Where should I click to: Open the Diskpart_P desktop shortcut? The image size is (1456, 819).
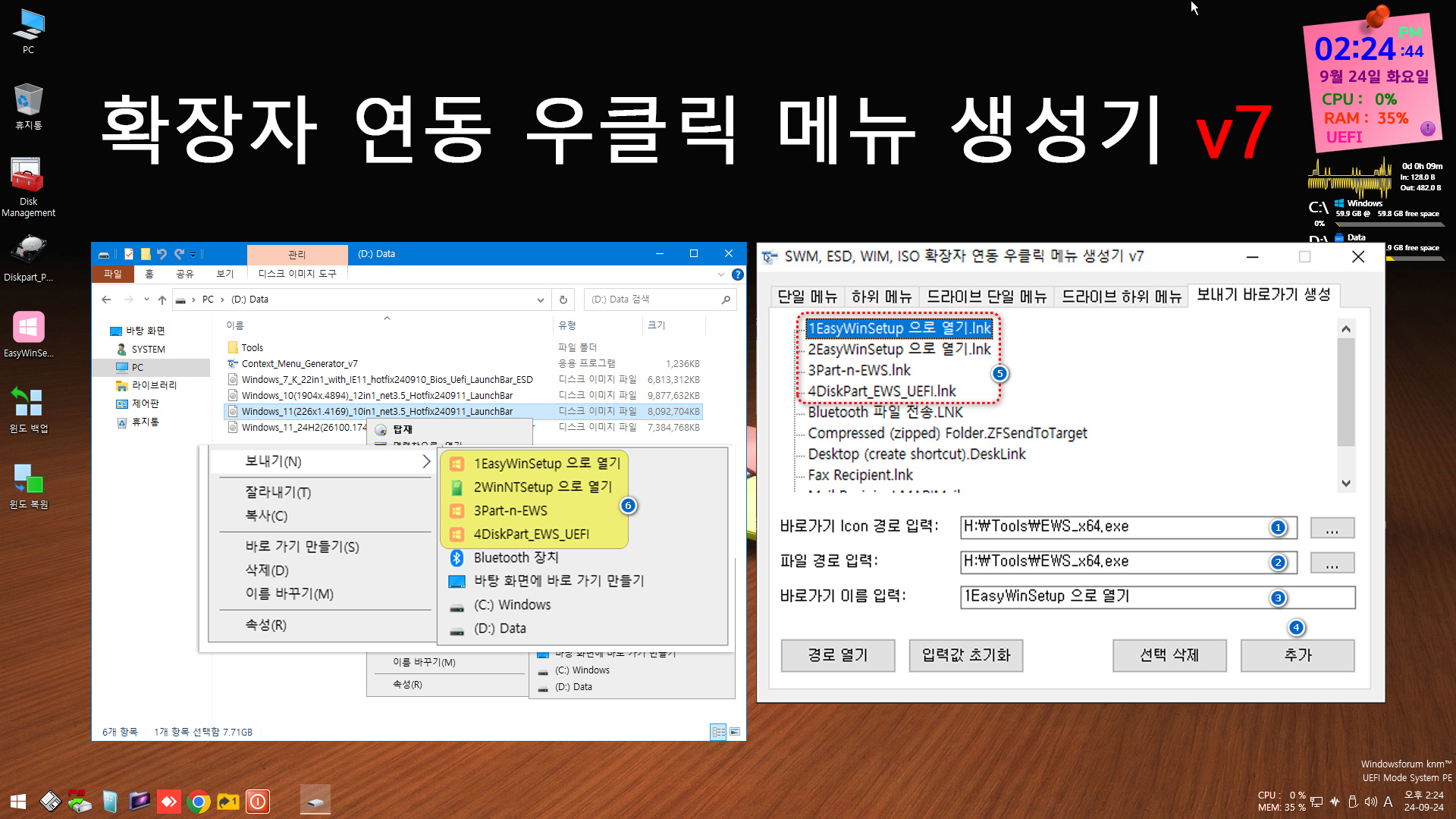point(28,258)
